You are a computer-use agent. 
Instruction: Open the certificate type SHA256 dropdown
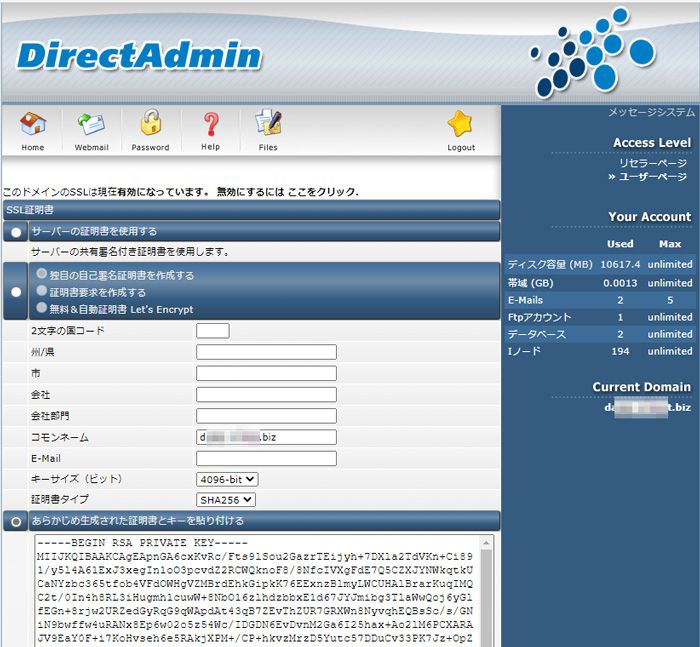(x=226, y=500)
